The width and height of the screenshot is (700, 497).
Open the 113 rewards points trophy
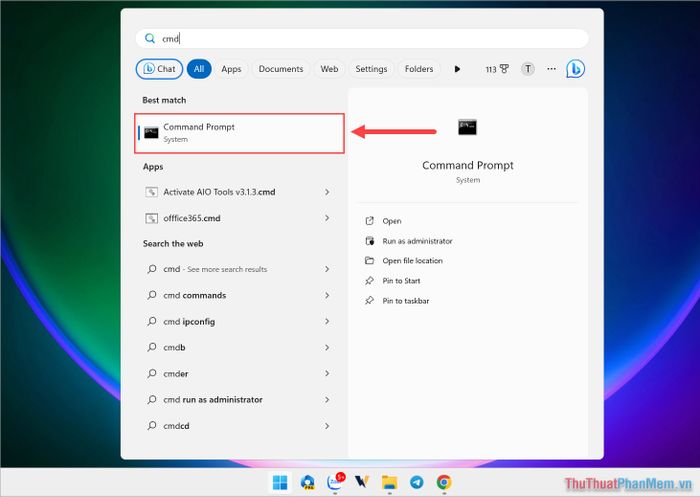(x=497, y=69)
